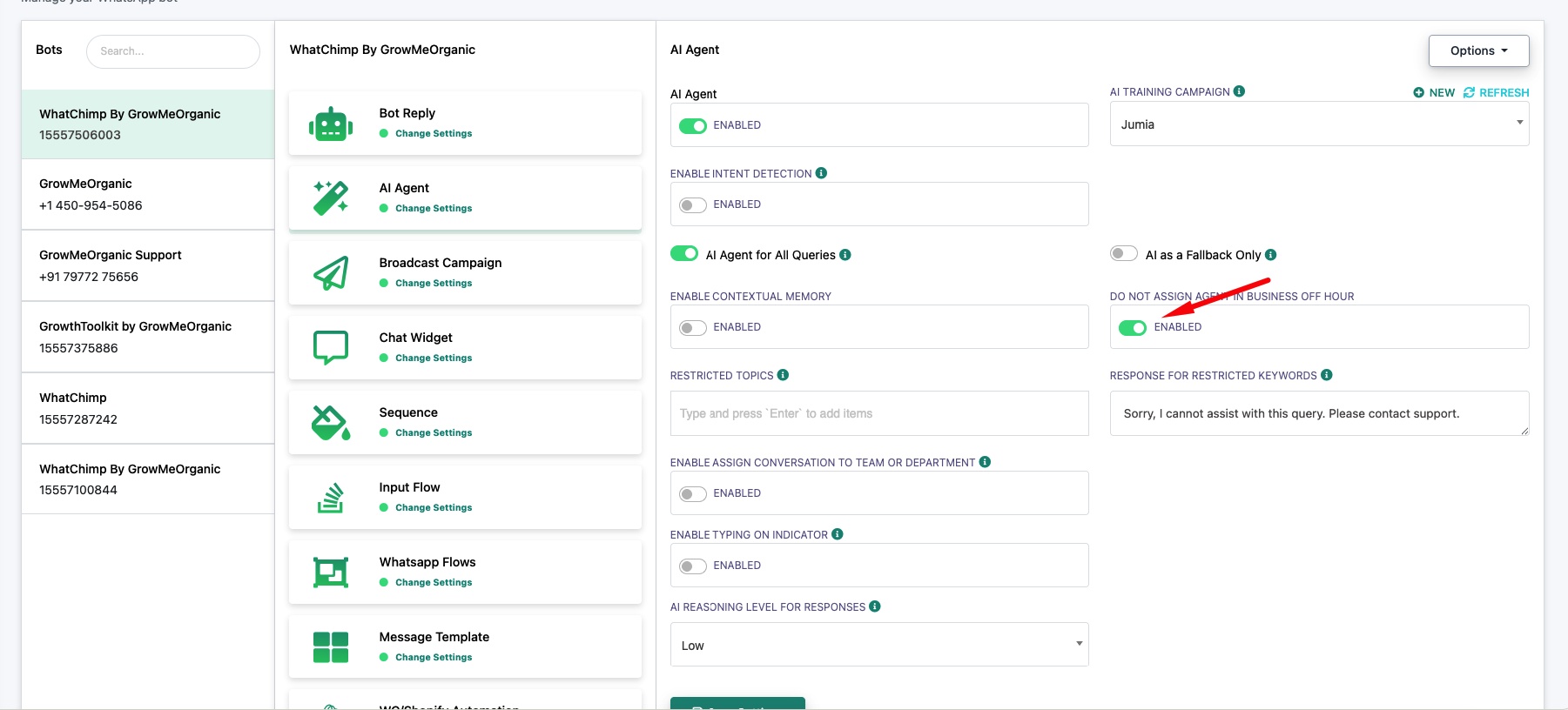Toggle Do Not Assign Agent in Off Hour
This screenshot has height=710, width=1568.
click(x=1133, y=328)
